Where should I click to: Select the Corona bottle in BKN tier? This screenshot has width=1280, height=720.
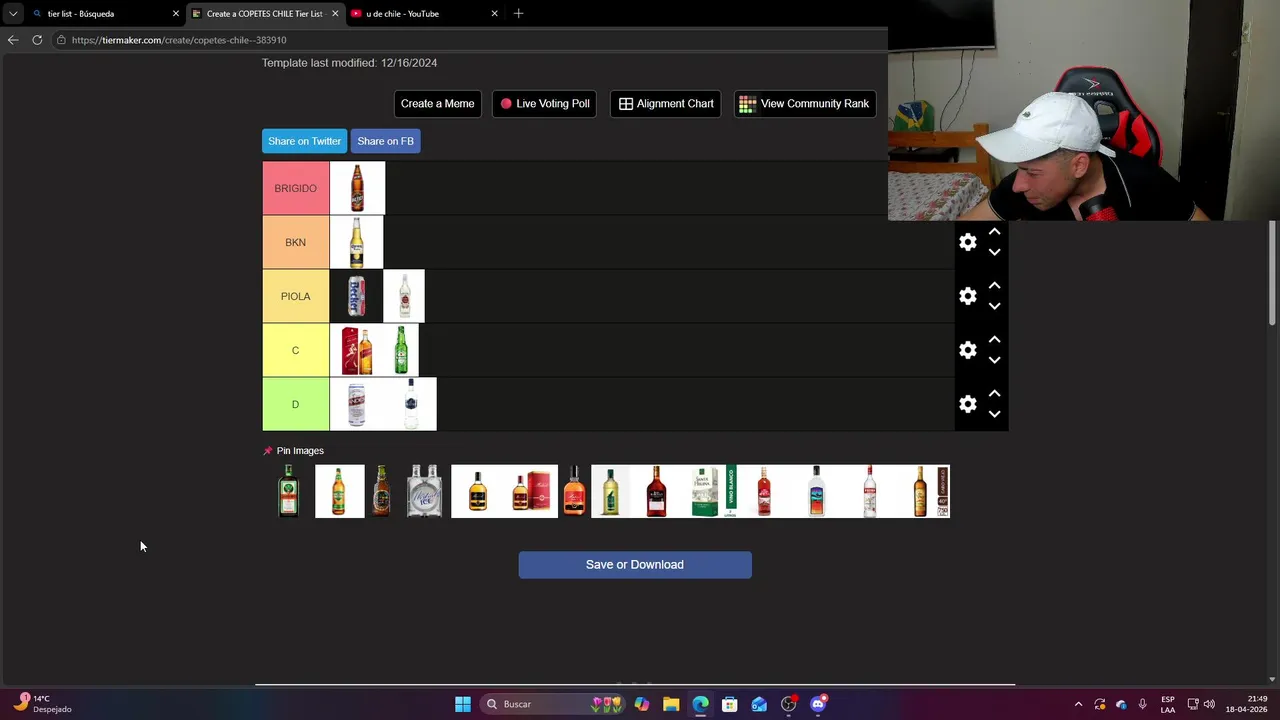pyautogui.click(x=356, y=242)
